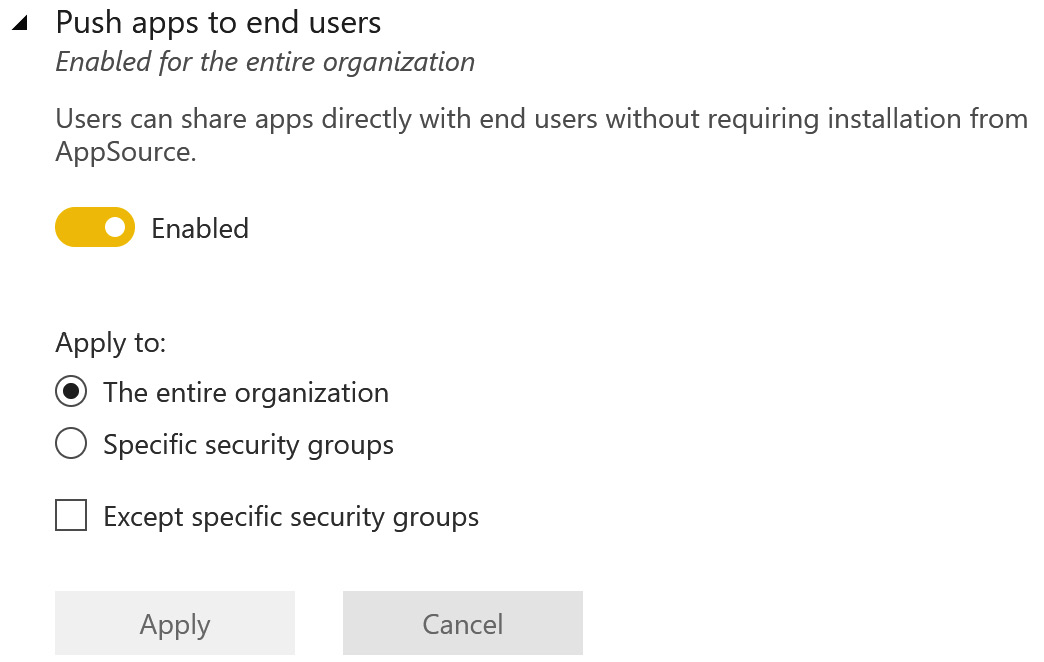Click the 'Except specific security groups' label

291,517
